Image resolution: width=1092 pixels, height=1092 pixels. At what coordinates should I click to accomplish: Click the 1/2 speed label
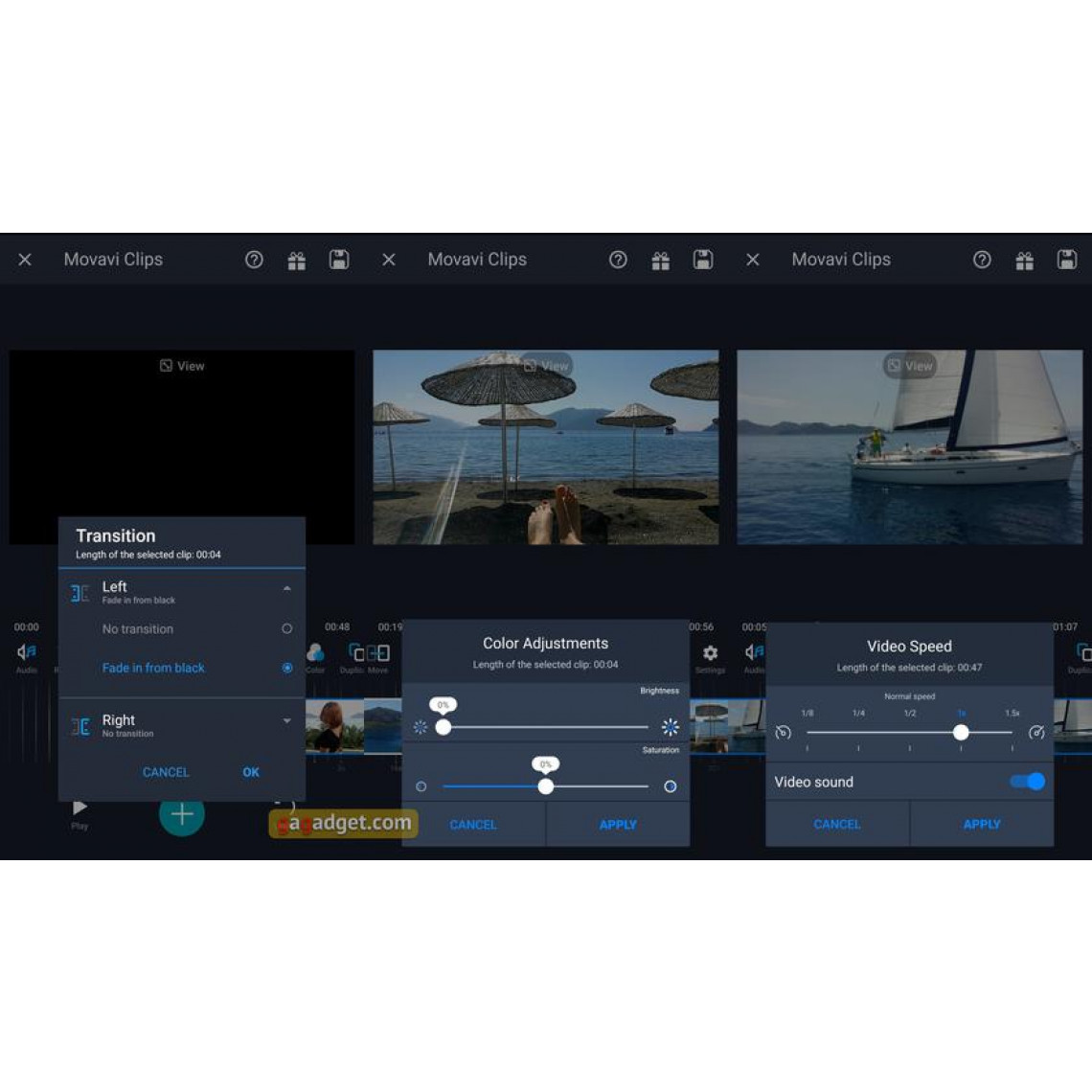(x=910, y=713)
